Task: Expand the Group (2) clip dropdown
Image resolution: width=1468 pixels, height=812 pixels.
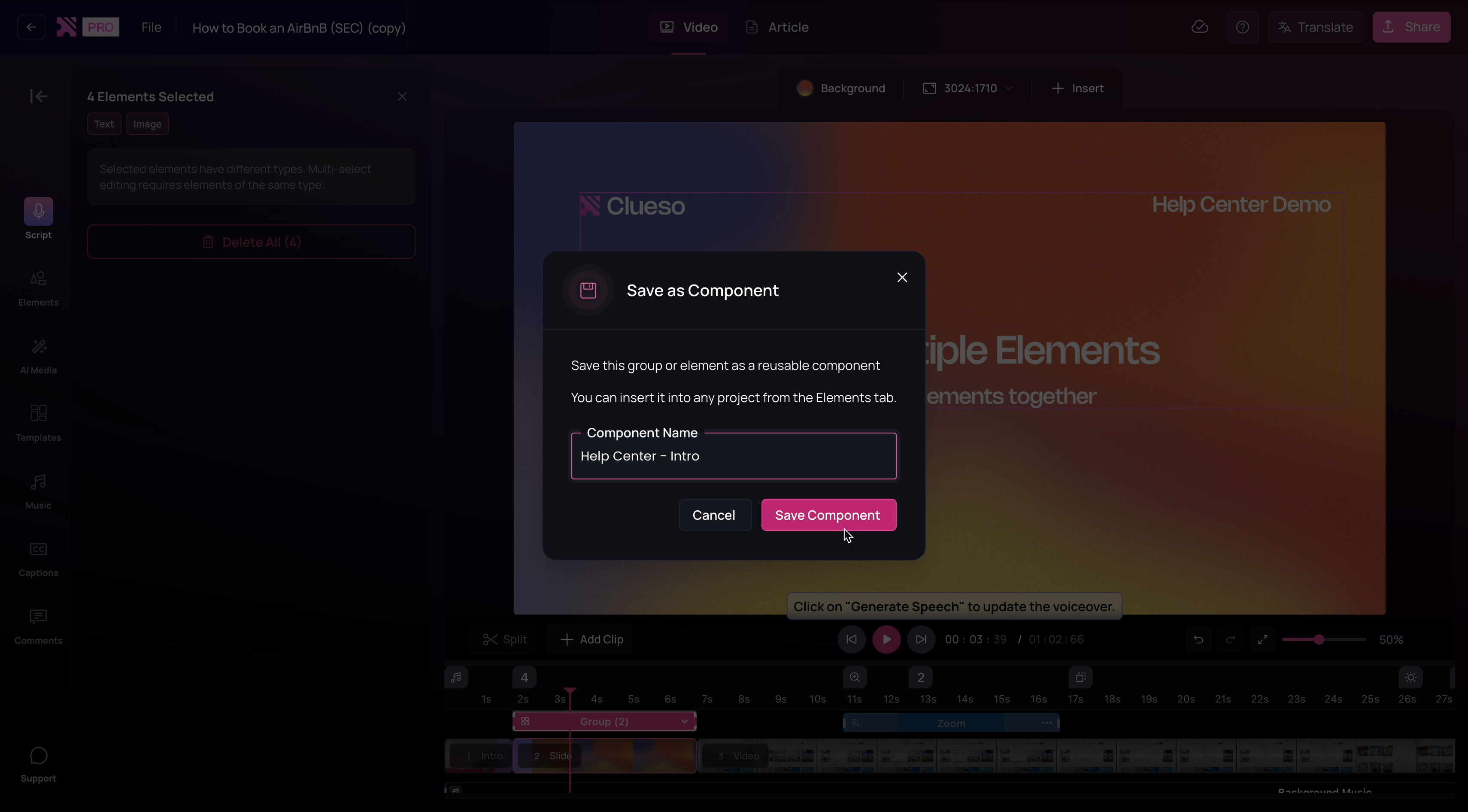Action: coord(684,721)
